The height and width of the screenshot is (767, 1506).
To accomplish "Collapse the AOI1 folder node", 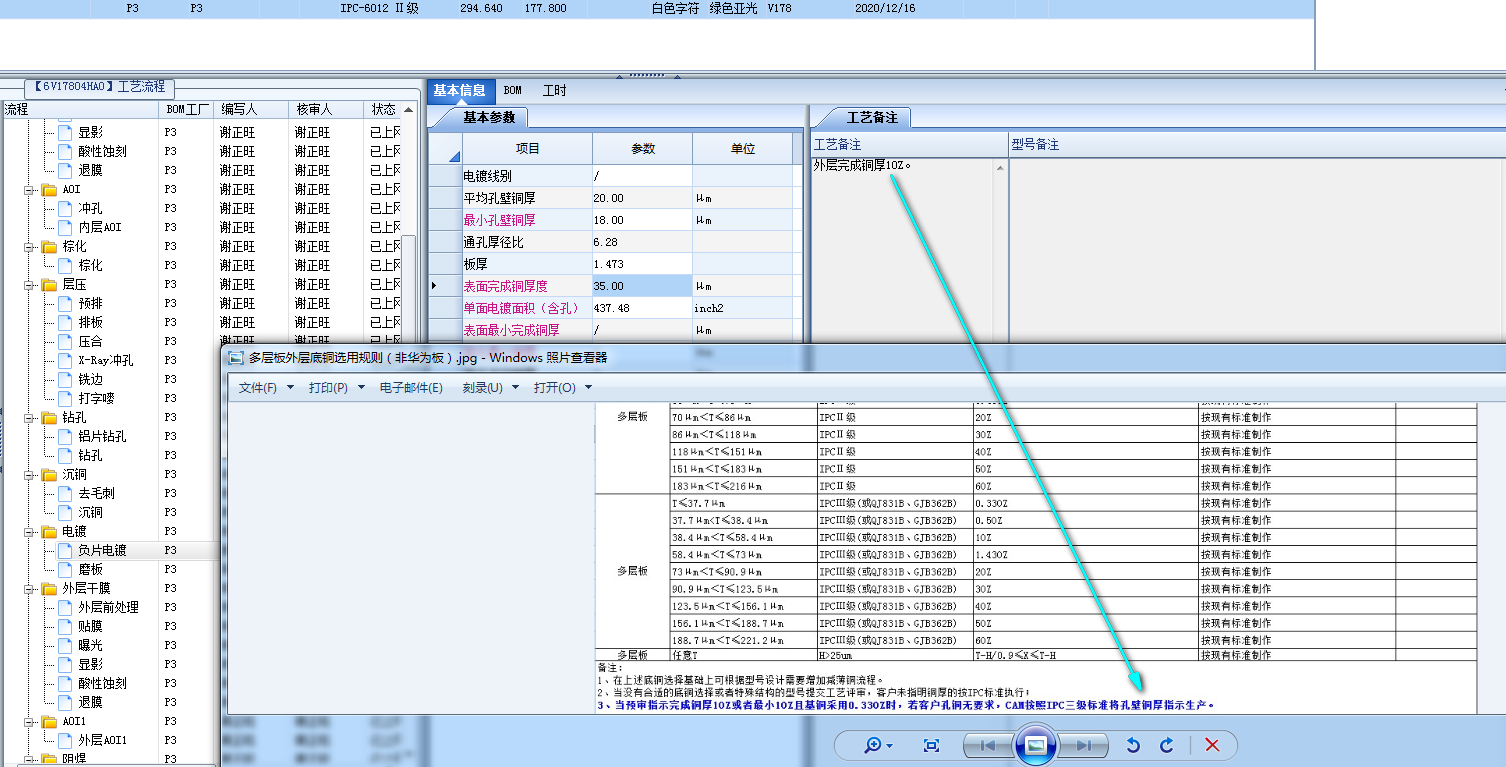I will click(31, 721).
